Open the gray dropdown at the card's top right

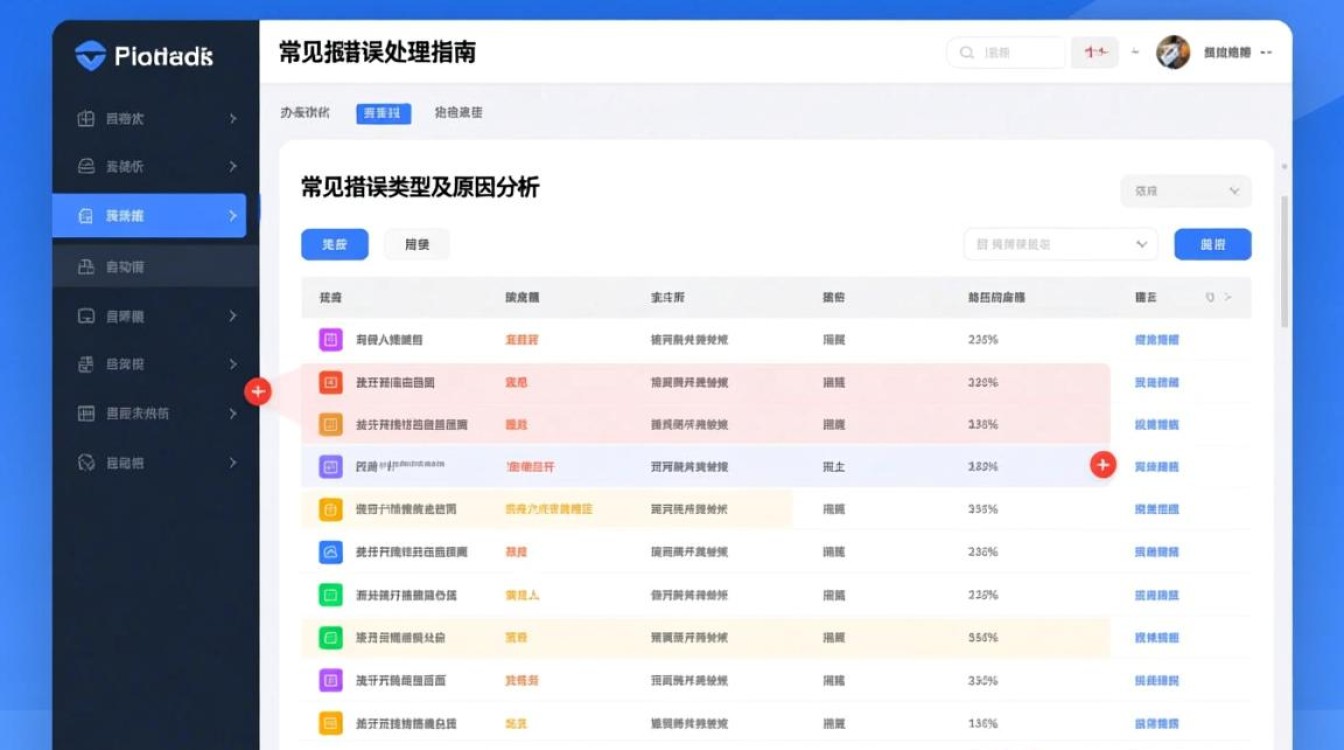[x=1186, y=191]
